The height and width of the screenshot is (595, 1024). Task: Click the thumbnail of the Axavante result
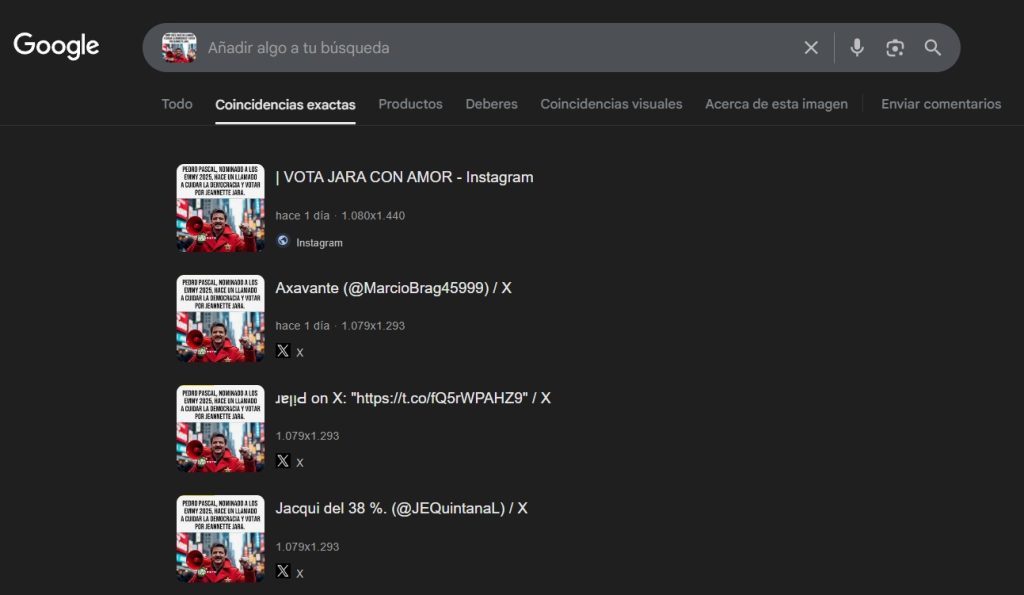pyautogui.click(x=221, y=319)
